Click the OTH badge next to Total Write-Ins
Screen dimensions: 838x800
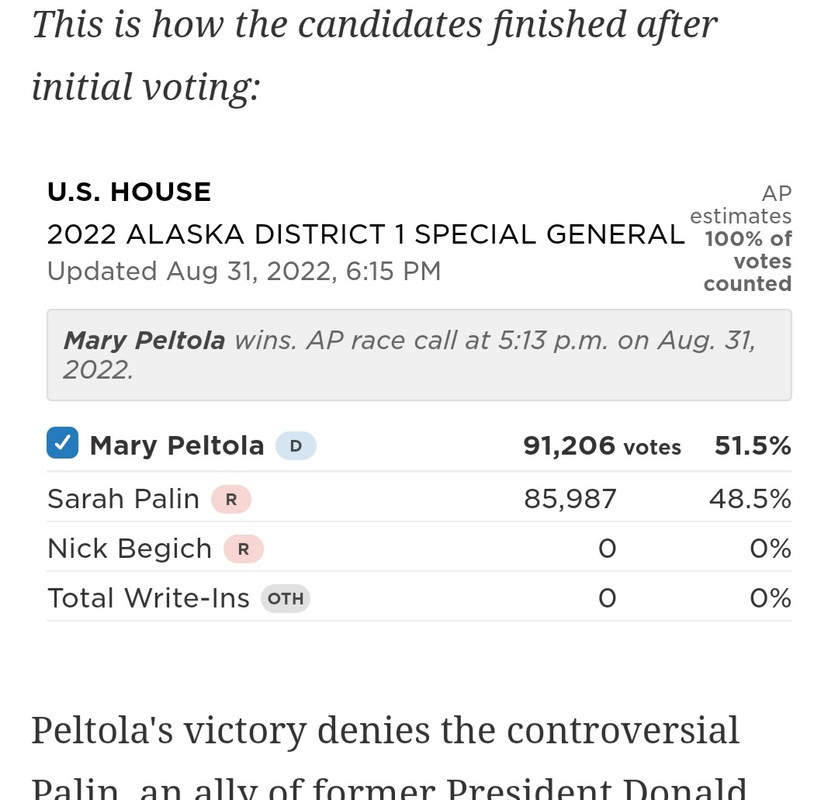285,598
